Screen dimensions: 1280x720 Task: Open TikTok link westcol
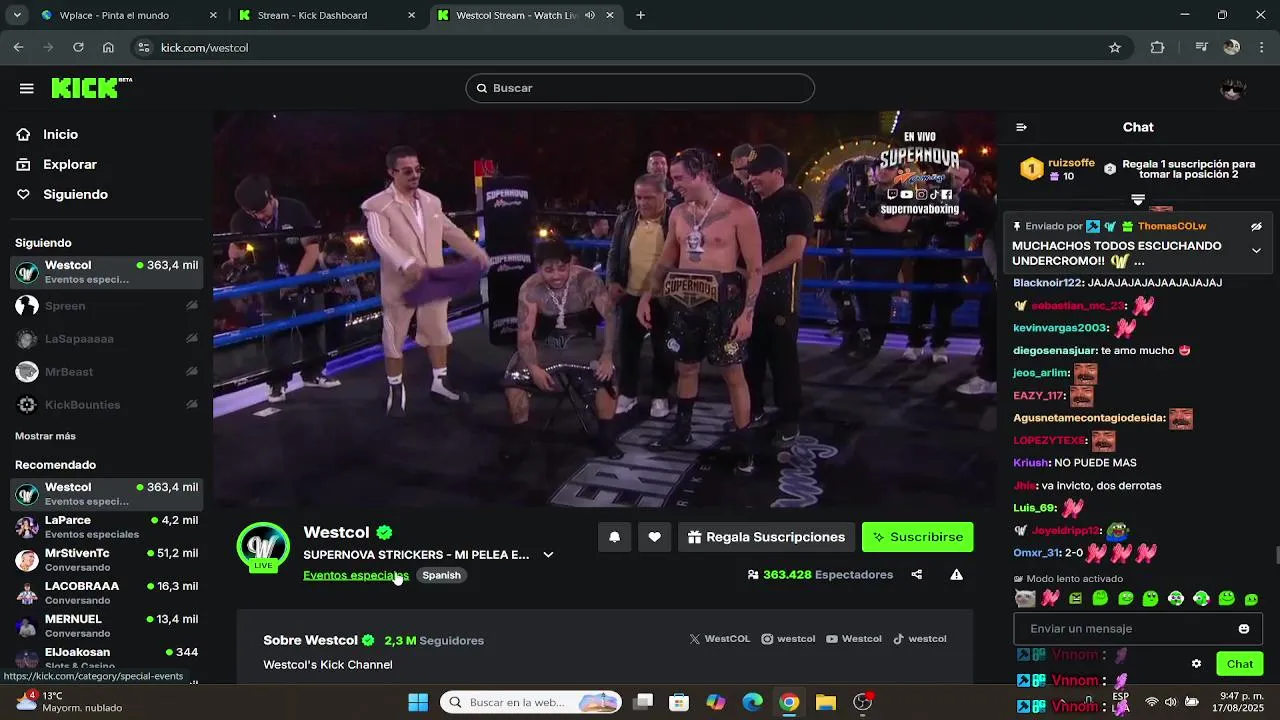919,639
